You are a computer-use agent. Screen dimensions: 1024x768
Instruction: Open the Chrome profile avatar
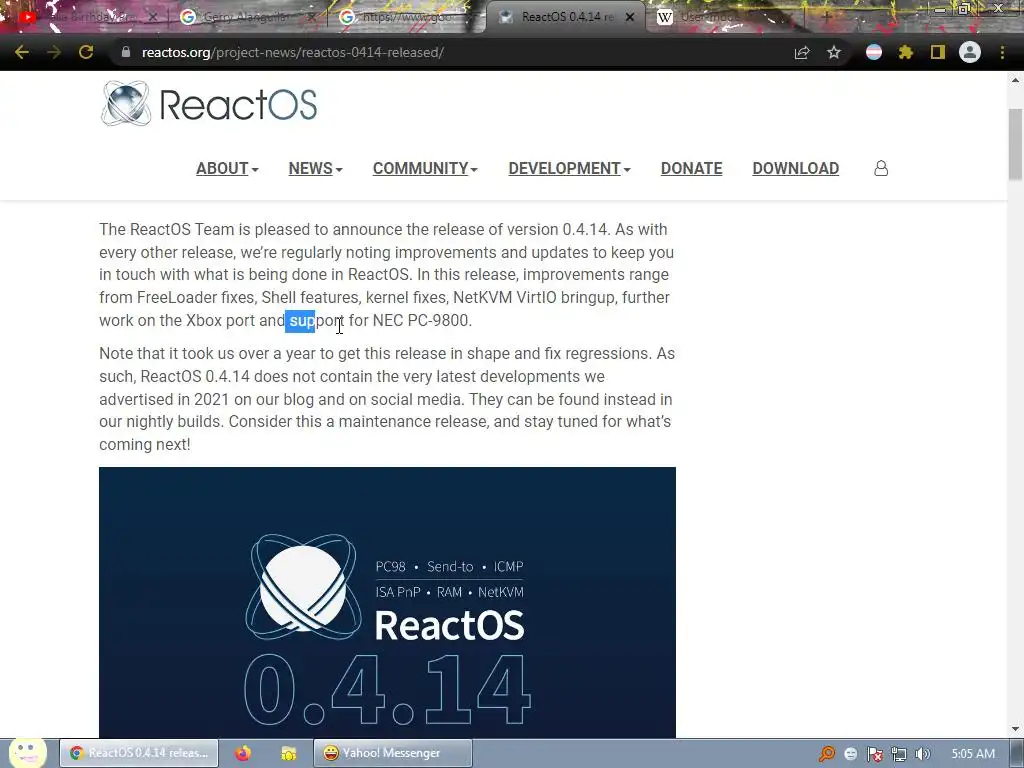click(x=970, y=52)
